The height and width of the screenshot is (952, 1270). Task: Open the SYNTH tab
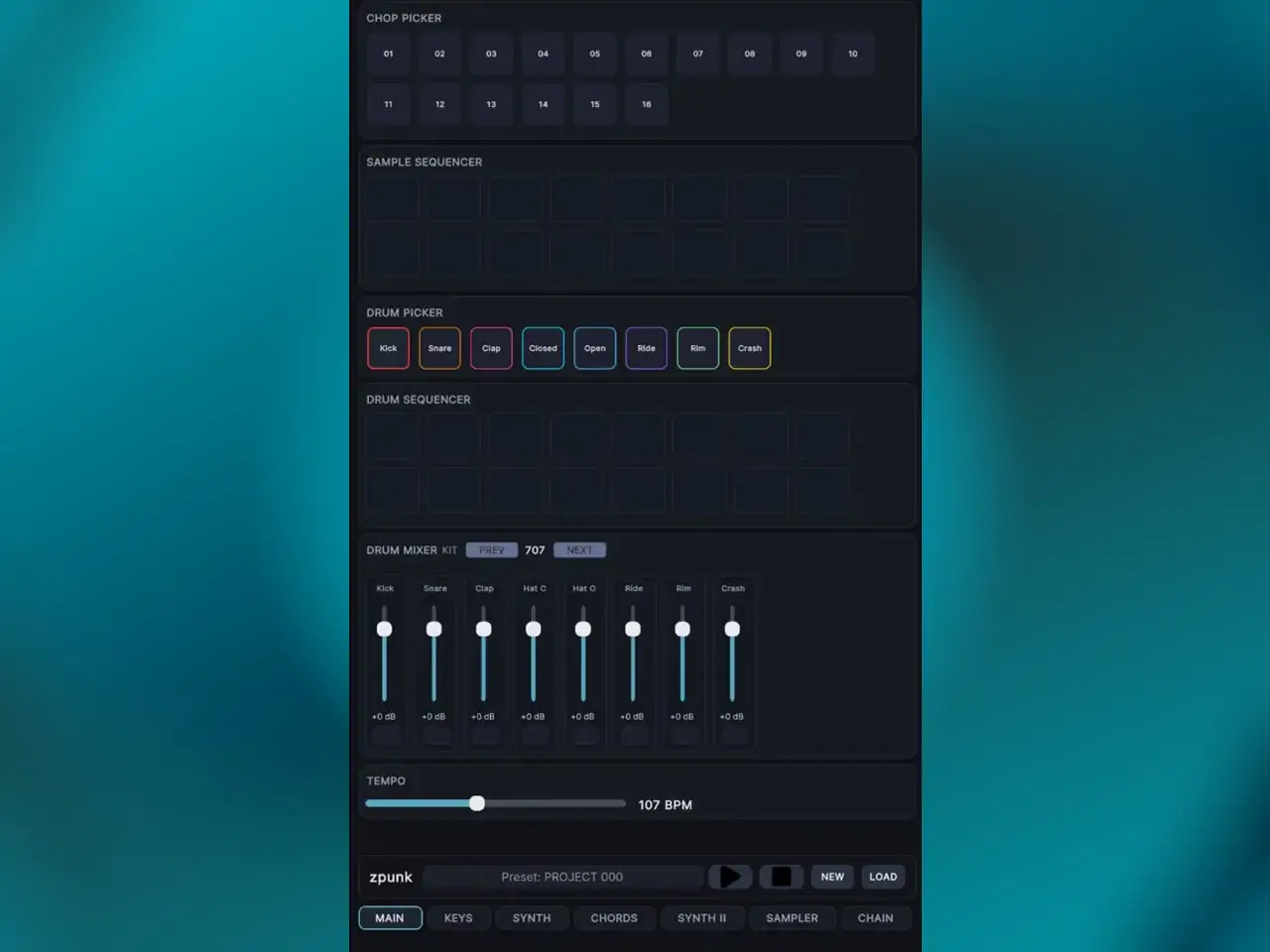532,918
